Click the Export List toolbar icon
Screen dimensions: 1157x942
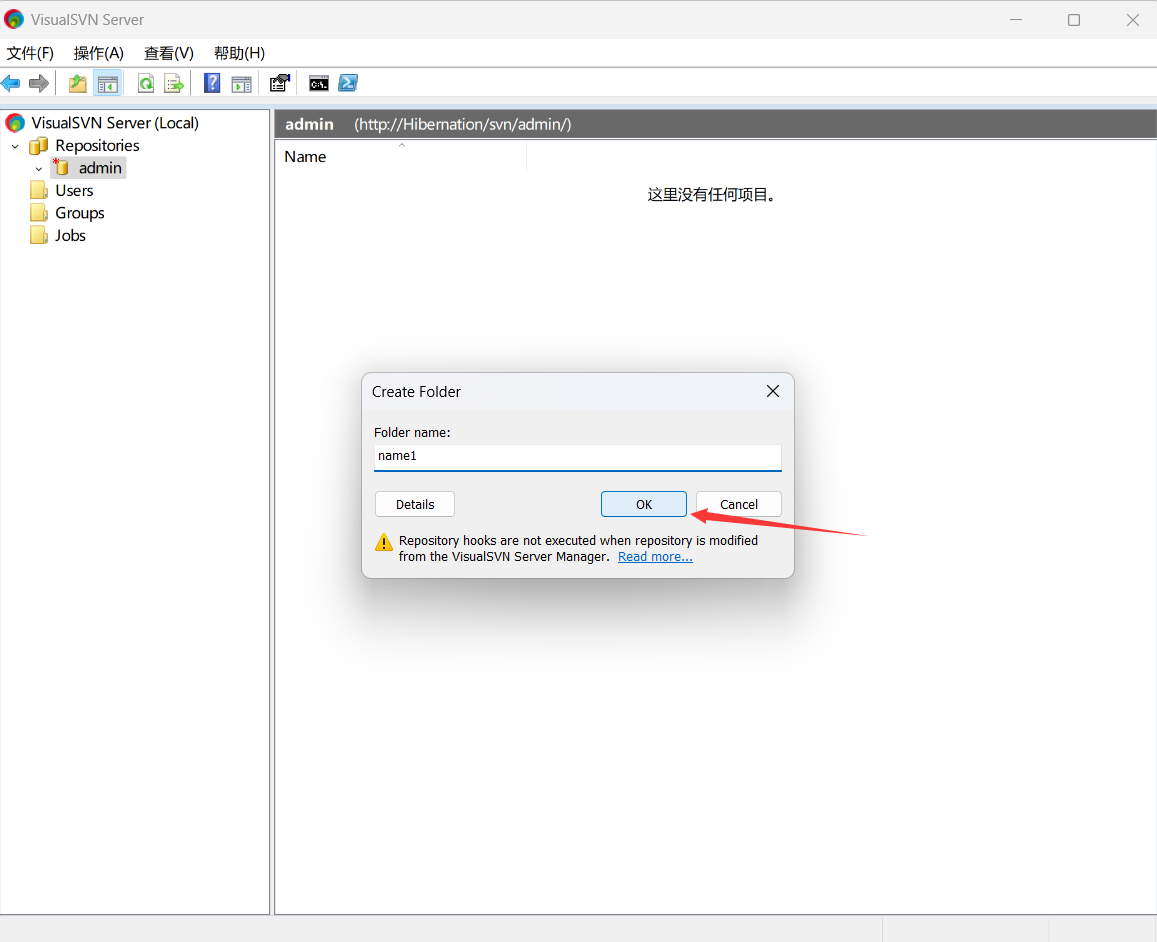[x=174, y=83]
